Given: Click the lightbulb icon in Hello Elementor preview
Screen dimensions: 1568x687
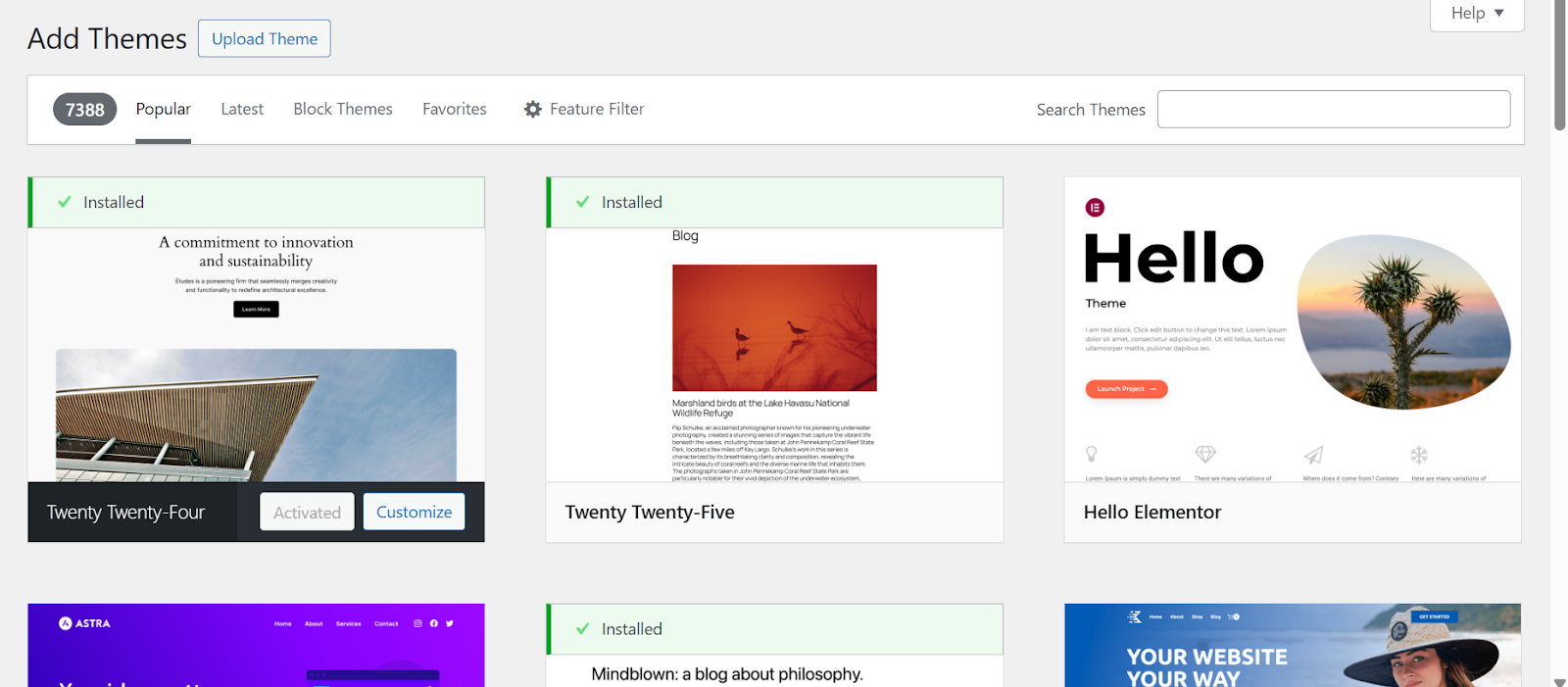Looking at the screenshot, I should [x=1091, y=454].
